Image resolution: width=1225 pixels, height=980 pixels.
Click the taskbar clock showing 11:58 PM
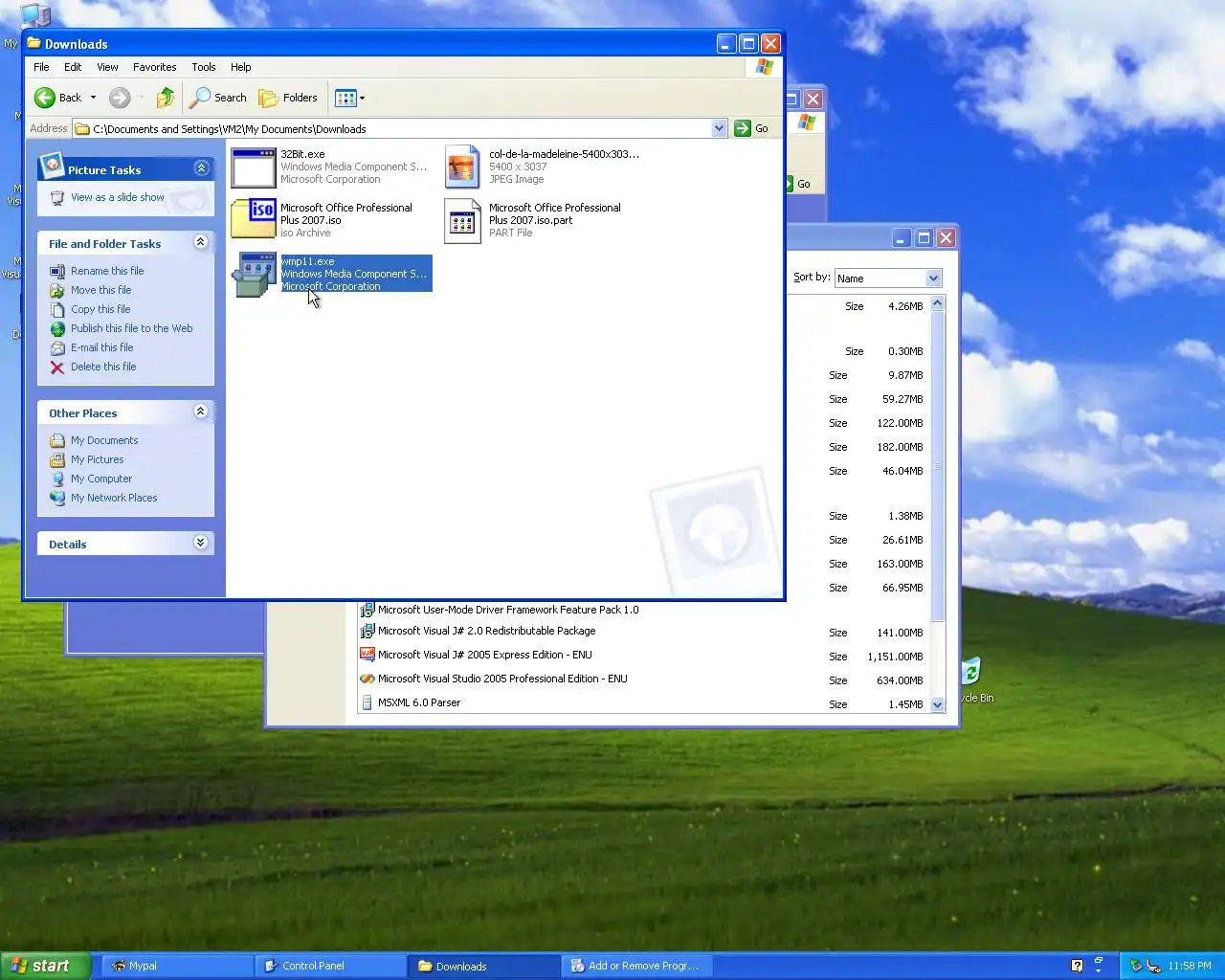(x=1190, y=966)
